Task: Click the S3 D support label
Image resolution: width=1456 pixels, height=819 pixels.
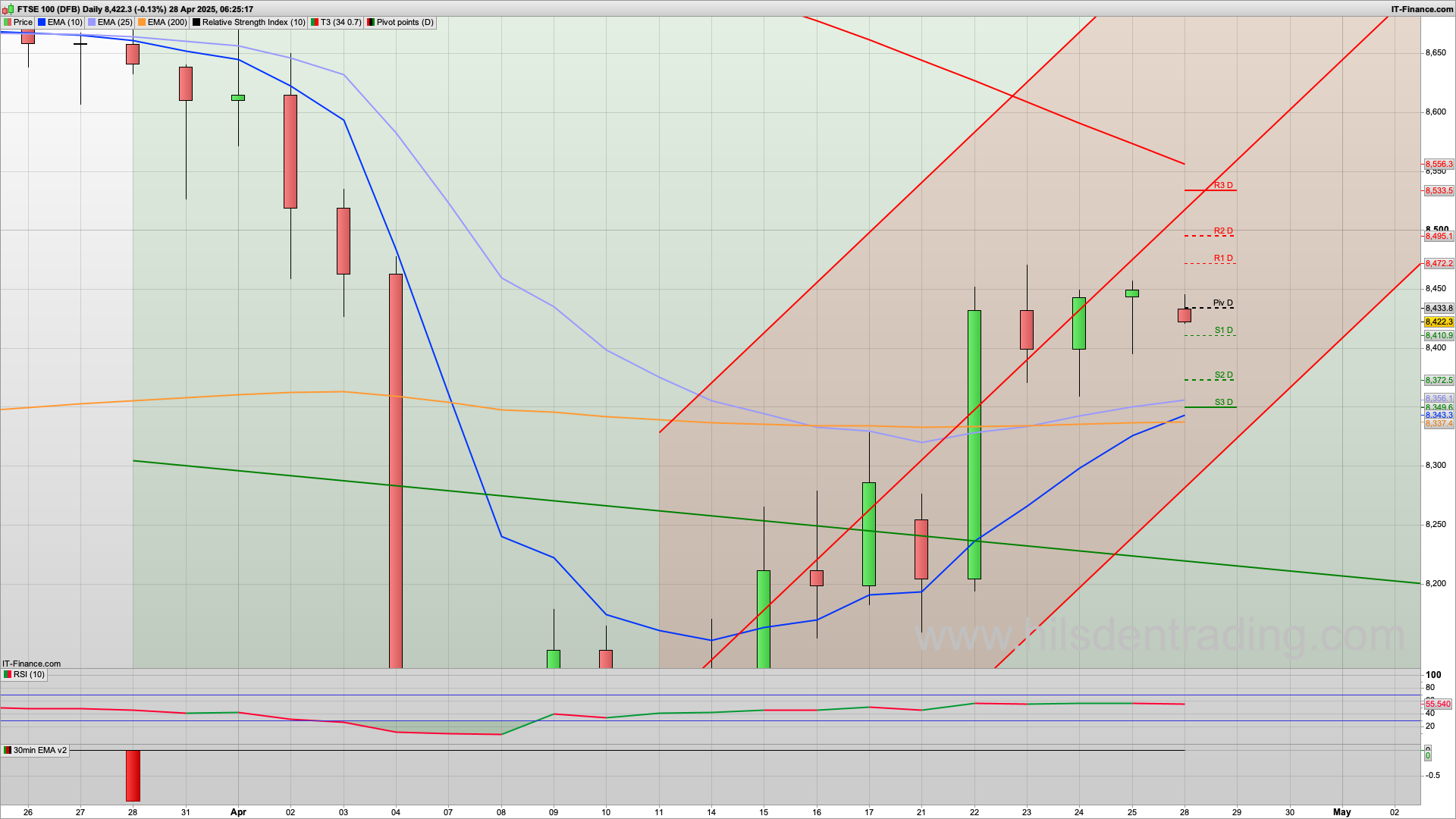Action: (1224, 402)
